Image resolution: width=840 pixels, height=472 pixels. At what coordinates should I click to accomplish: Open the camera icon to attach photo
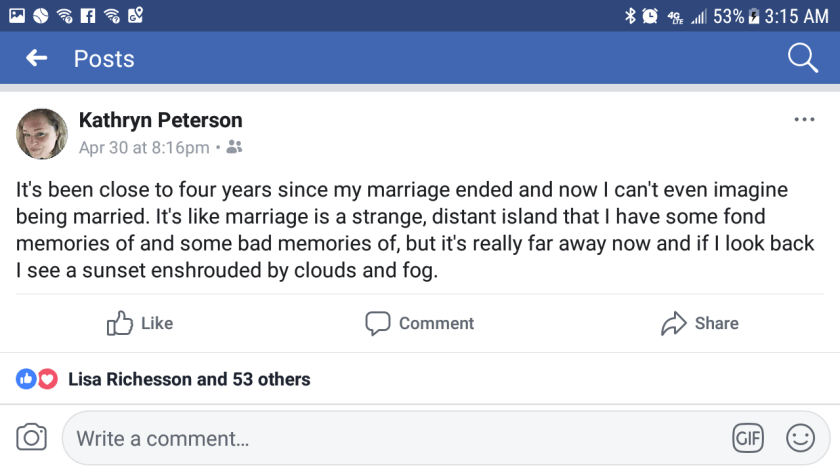tap(32, 437)
